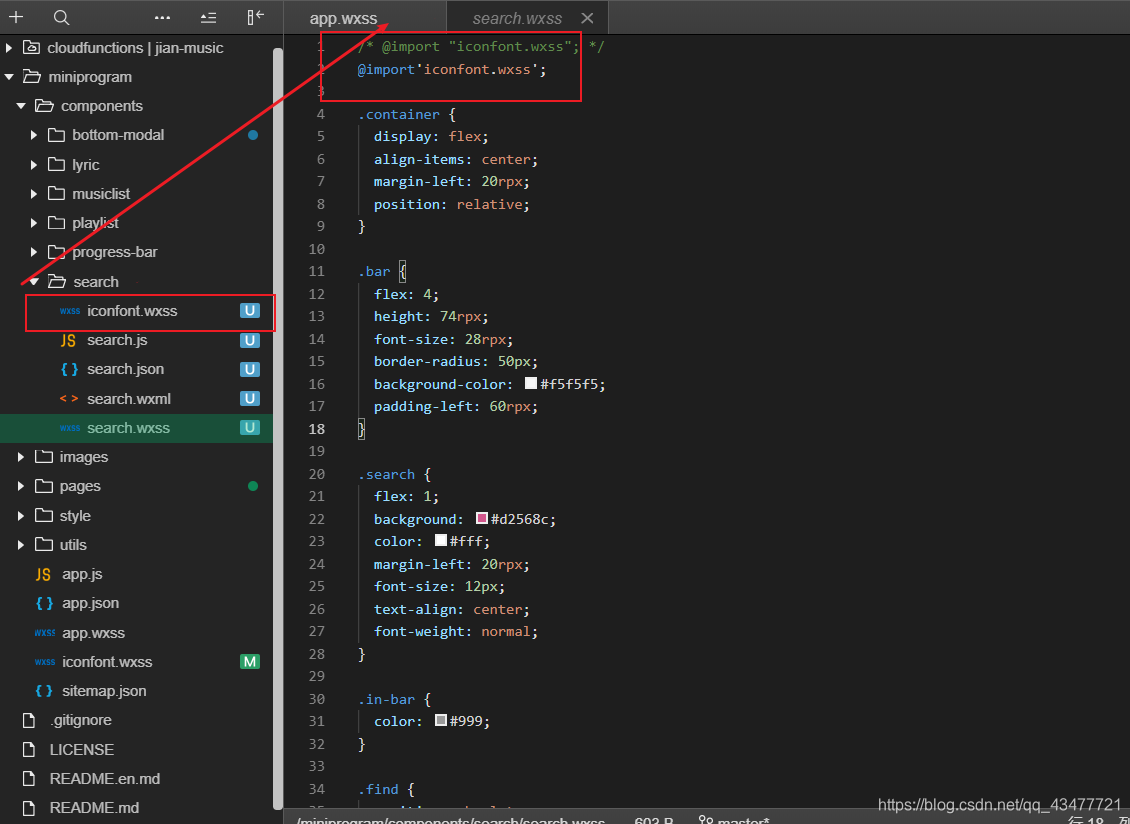This screenshot has height=824, width=1130.
Task: Click the green dot on pages folder
Action: tap(253, 486)
